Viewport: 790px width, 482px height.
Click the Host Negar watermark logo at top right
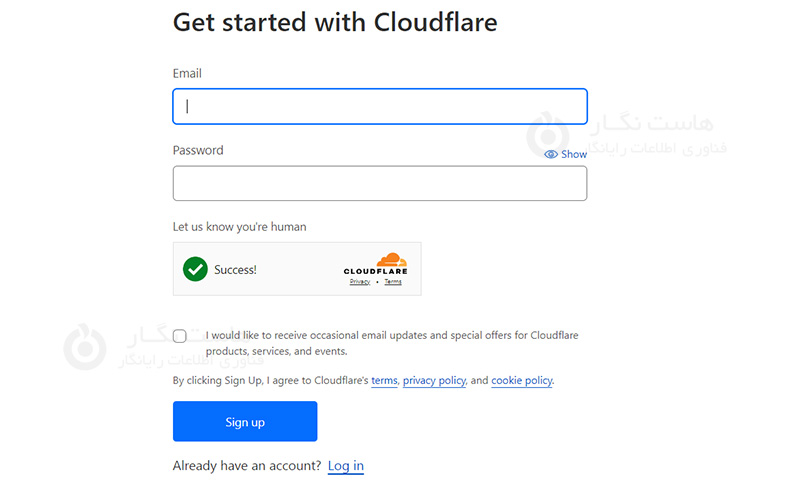point(547,134)
